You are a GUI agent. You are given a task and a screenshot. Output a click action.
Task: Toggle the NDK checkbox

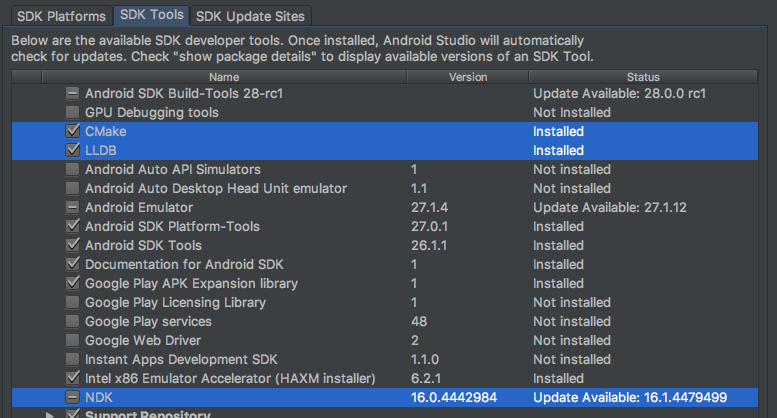[x=72, y=398]
